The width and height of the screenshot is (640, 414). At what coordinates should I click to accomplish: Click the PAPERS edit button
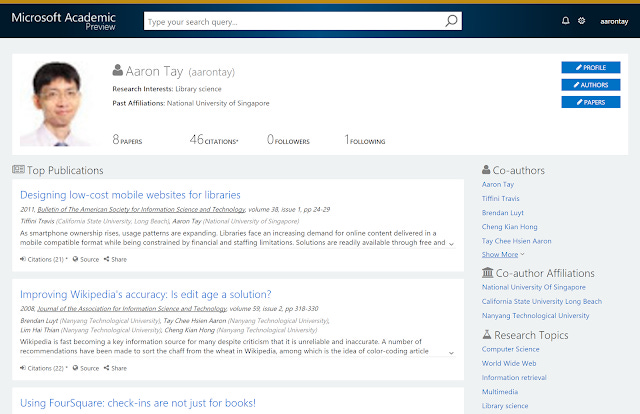pos(591,102)
